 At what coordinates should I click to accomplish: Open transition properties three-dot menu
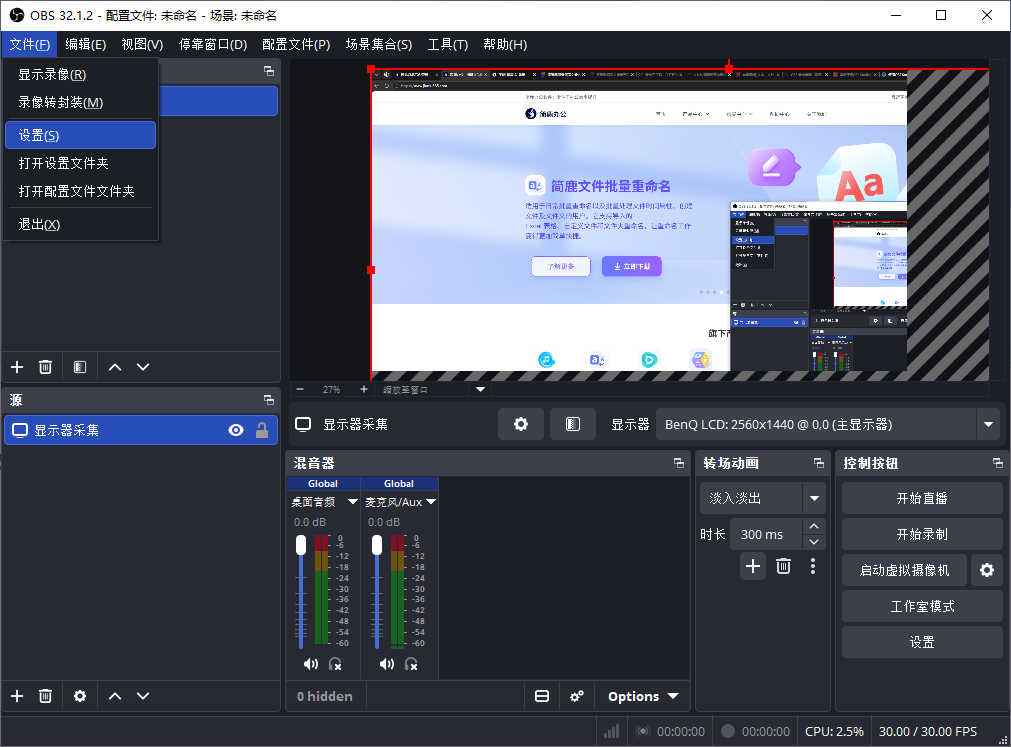coord(812,567)
